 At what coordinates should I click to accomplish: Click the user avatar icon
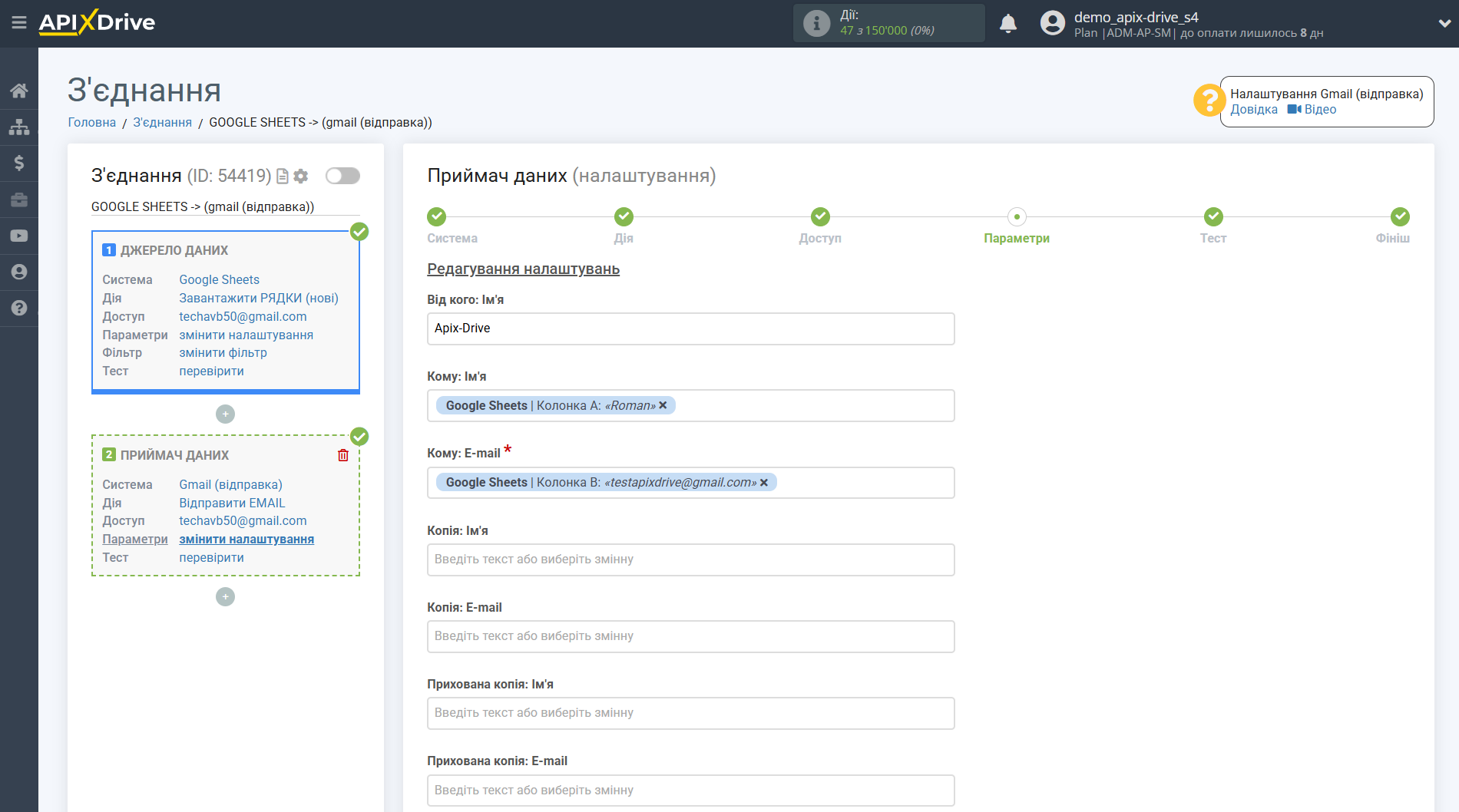point(1053,23)
